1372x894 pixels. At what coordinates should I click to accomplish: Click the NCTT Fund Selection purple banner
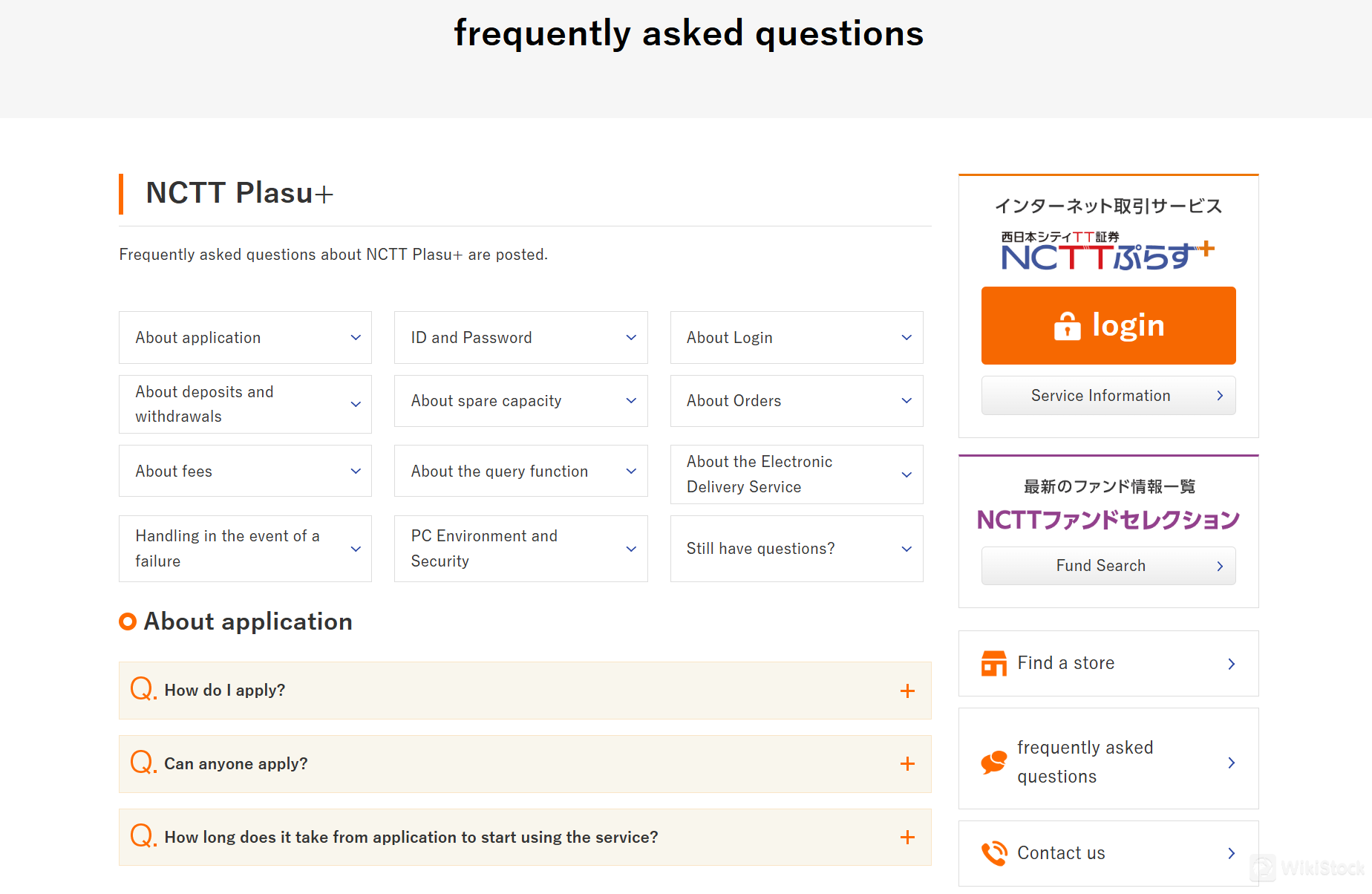(x=1108, y=520)
